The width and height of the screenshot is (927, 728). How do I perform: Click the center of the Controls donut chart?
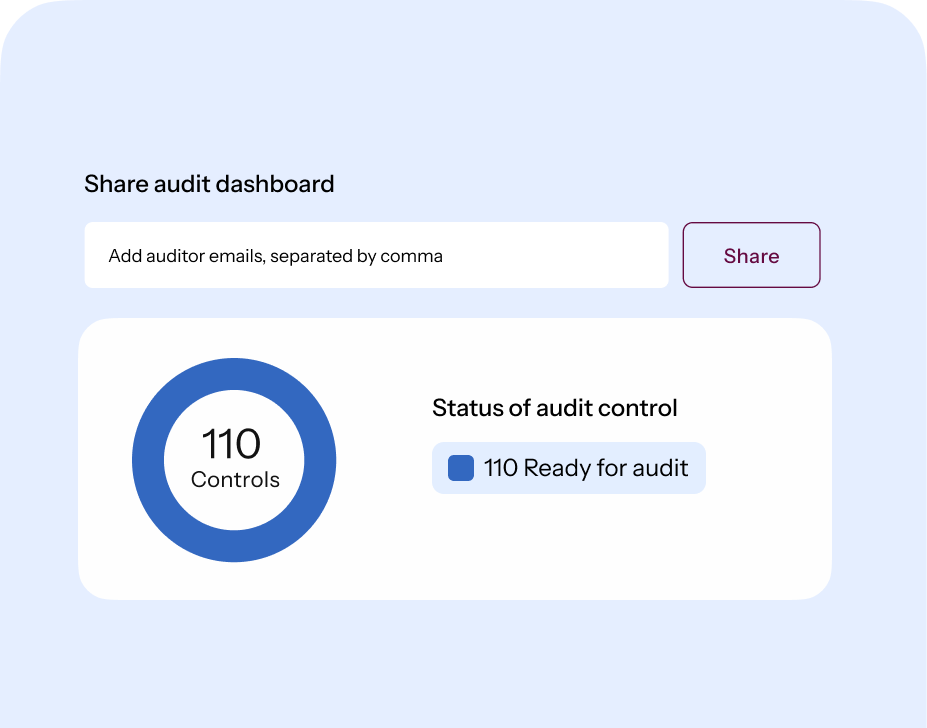coord(234,460)
